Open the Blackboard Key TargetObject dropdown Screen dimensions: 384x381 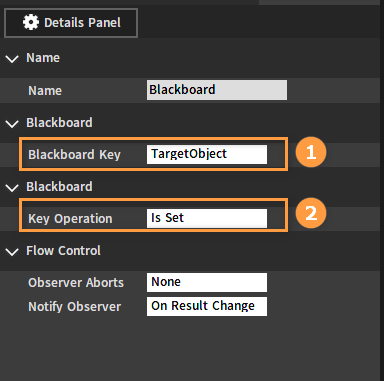(x=207, y=154)
